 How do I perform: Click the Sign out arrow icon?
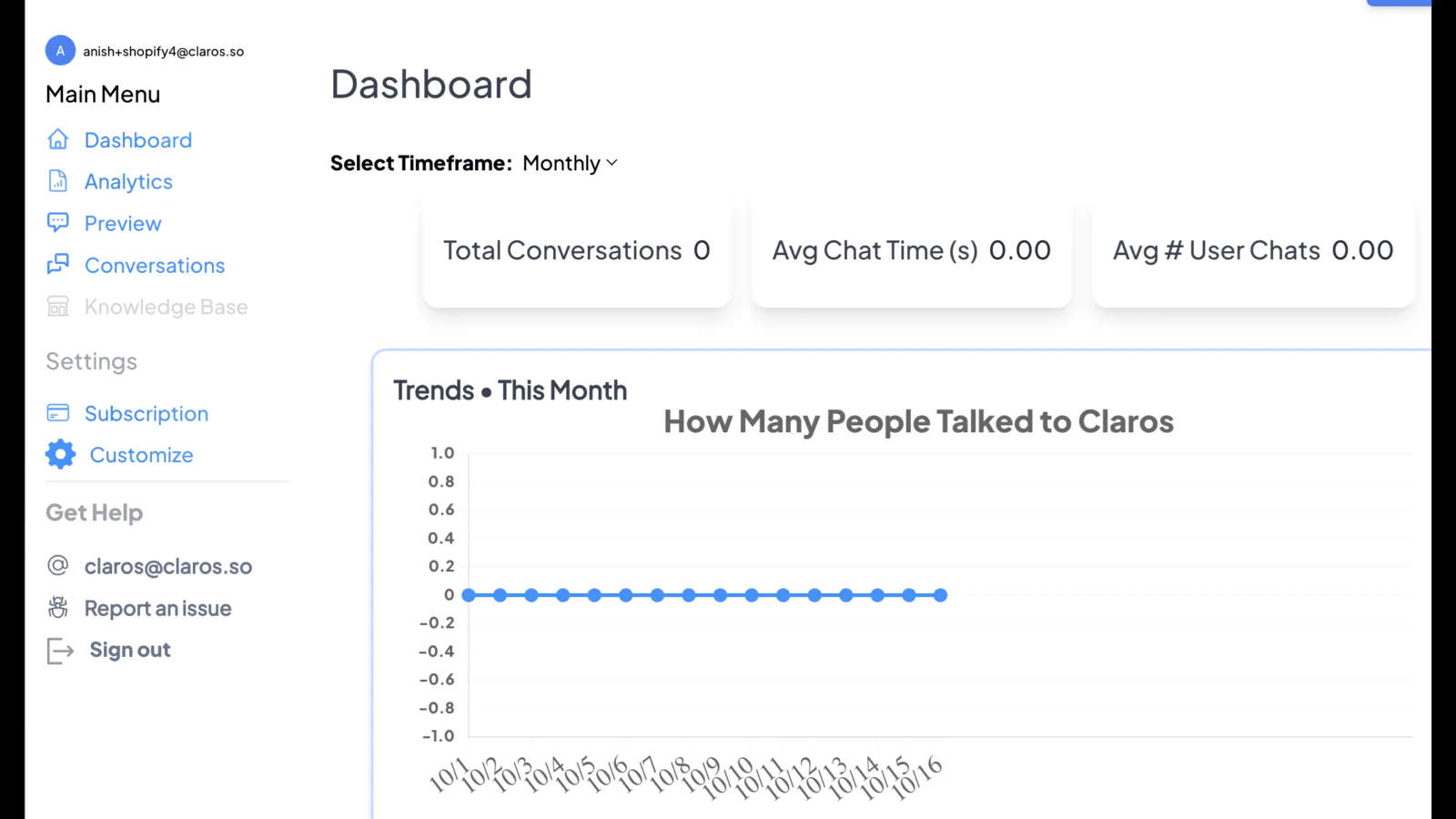pos(60,651)
